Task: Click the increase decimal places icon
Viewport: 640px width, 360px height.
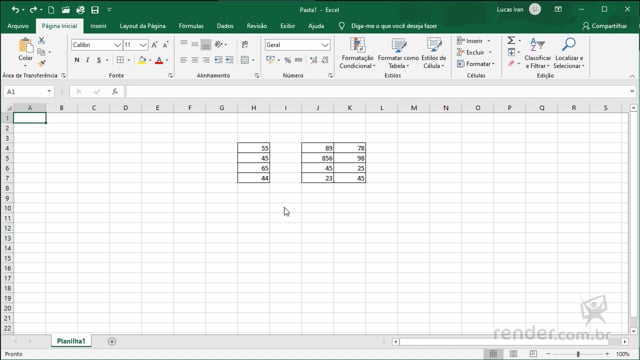Action: click(x=313, y=60)
